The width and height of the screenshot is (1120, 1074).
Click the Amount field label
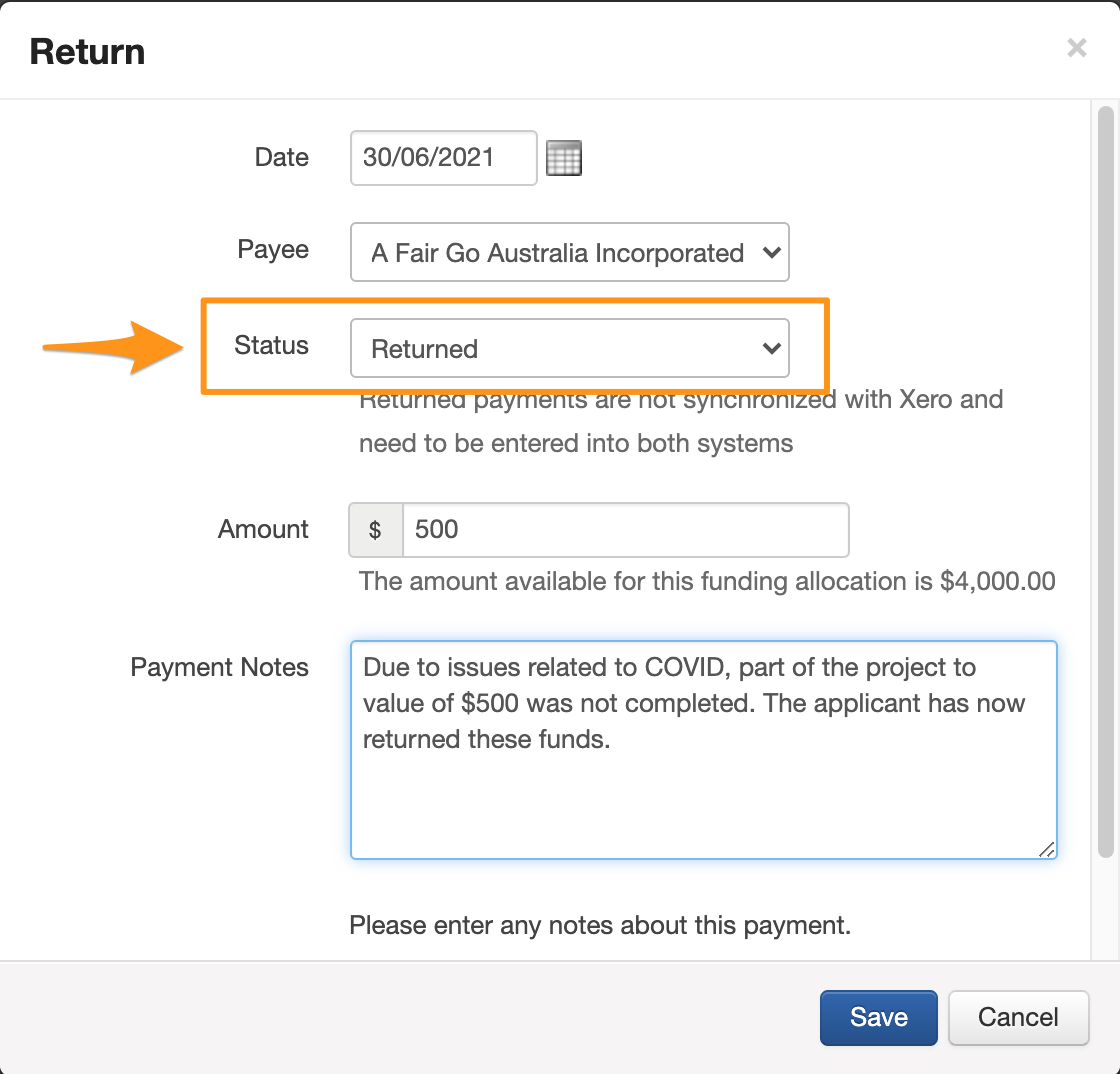(263, 529)
